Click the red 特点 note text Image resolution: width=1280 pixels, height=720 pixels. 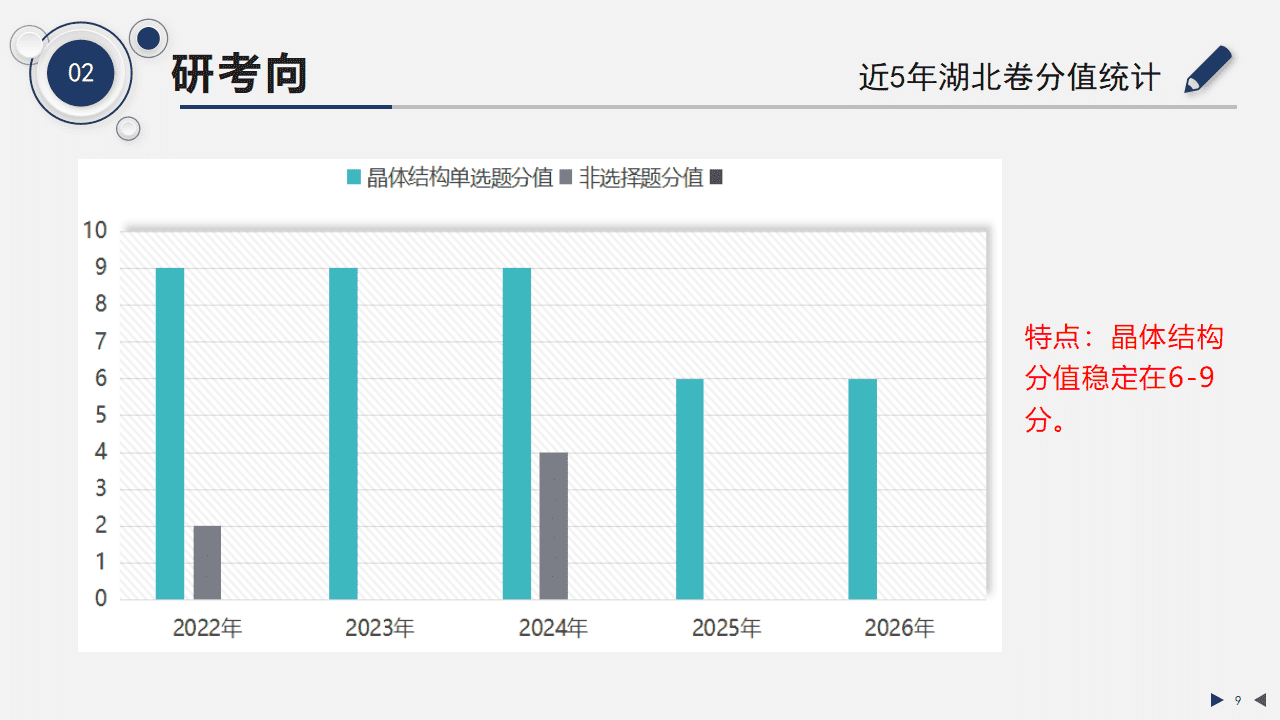pyautogui.click(x=1125, y=379)
